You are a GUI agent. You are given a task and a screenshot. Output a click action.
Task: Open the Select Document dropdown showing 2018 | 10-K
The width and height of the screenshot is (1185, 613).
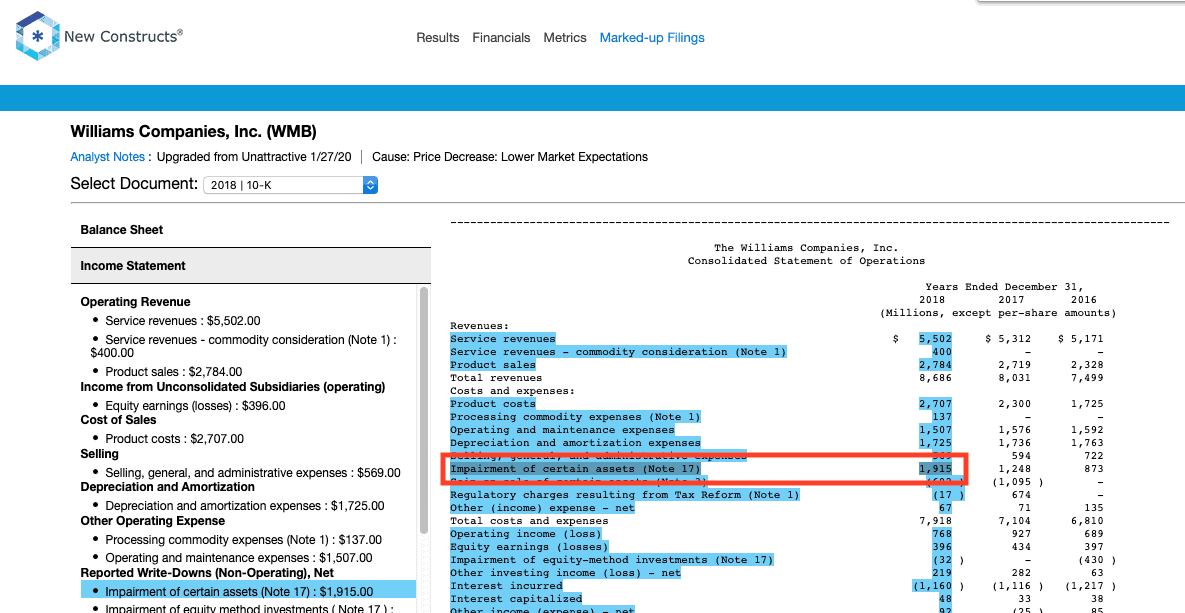click(x=290, y=184)
